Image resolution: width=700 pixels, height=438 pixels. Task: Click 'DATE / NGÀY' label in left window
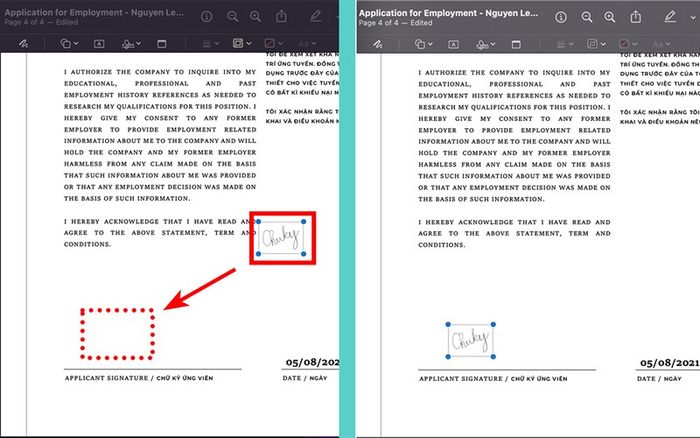[305, 378]
